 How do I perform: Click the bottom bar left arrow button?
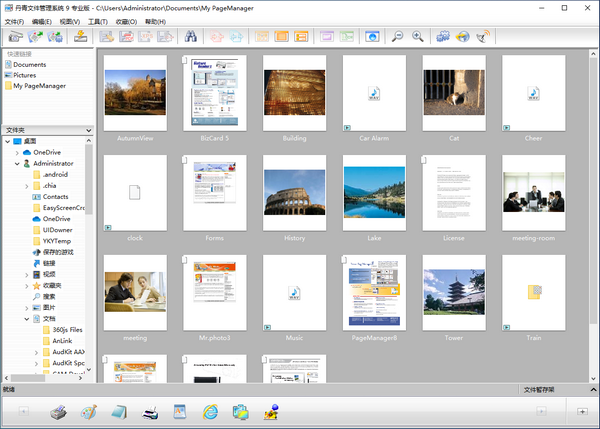[24, 411]
